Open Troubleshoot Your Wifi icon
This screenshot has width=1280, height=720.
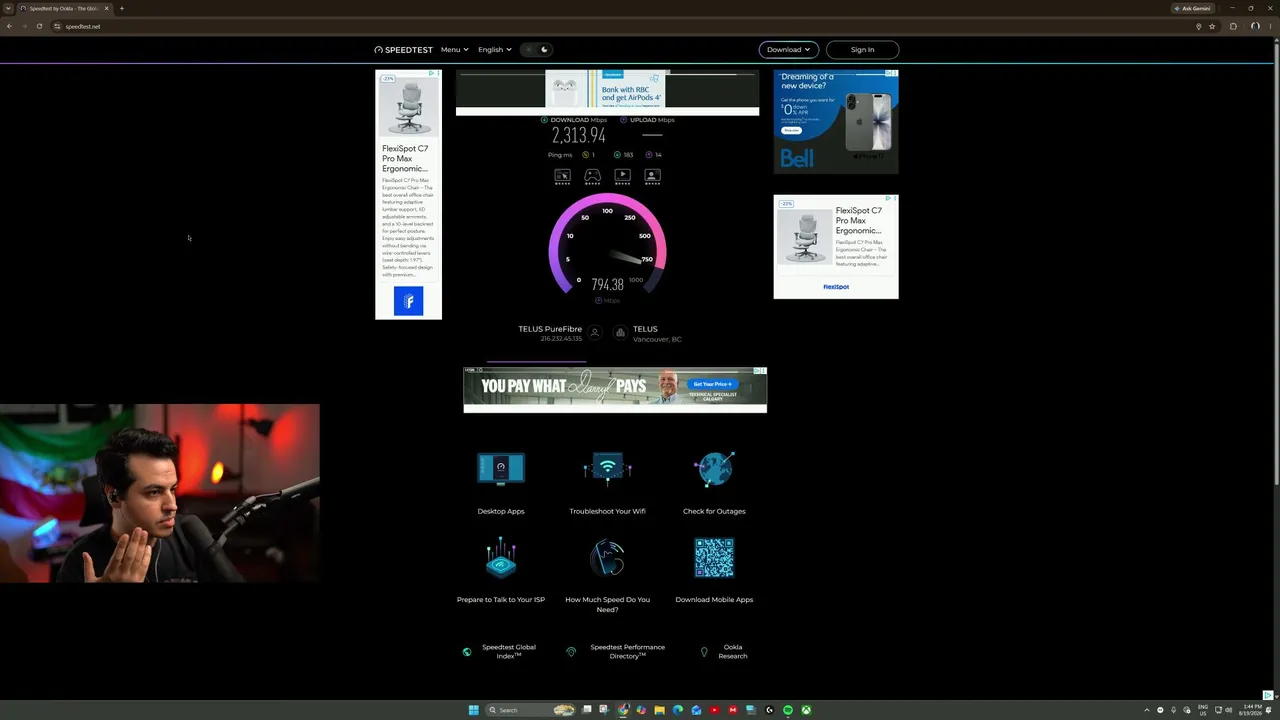(x=607, y=468)
